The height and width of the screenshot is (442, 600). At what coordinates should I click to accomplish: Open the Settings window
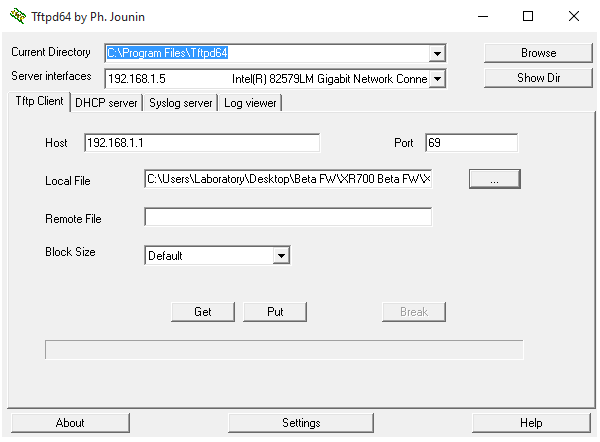pos(301,423)
